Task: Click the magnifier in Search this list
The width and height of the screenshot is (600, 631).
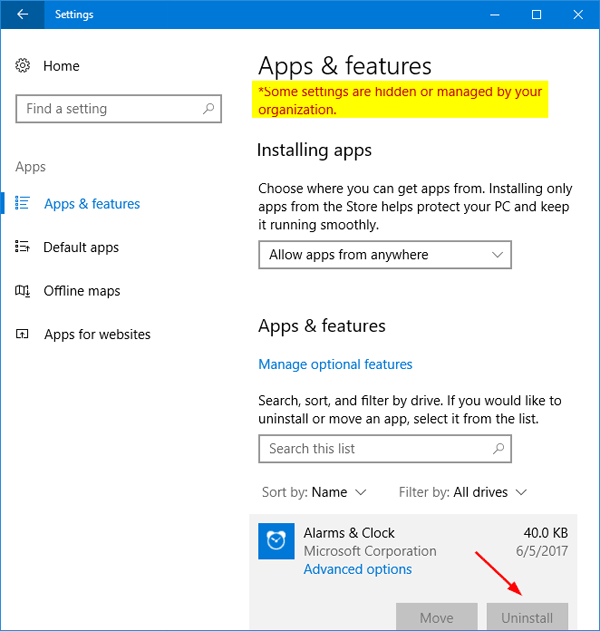Action: pyautogui.click(x=496, y=449)
